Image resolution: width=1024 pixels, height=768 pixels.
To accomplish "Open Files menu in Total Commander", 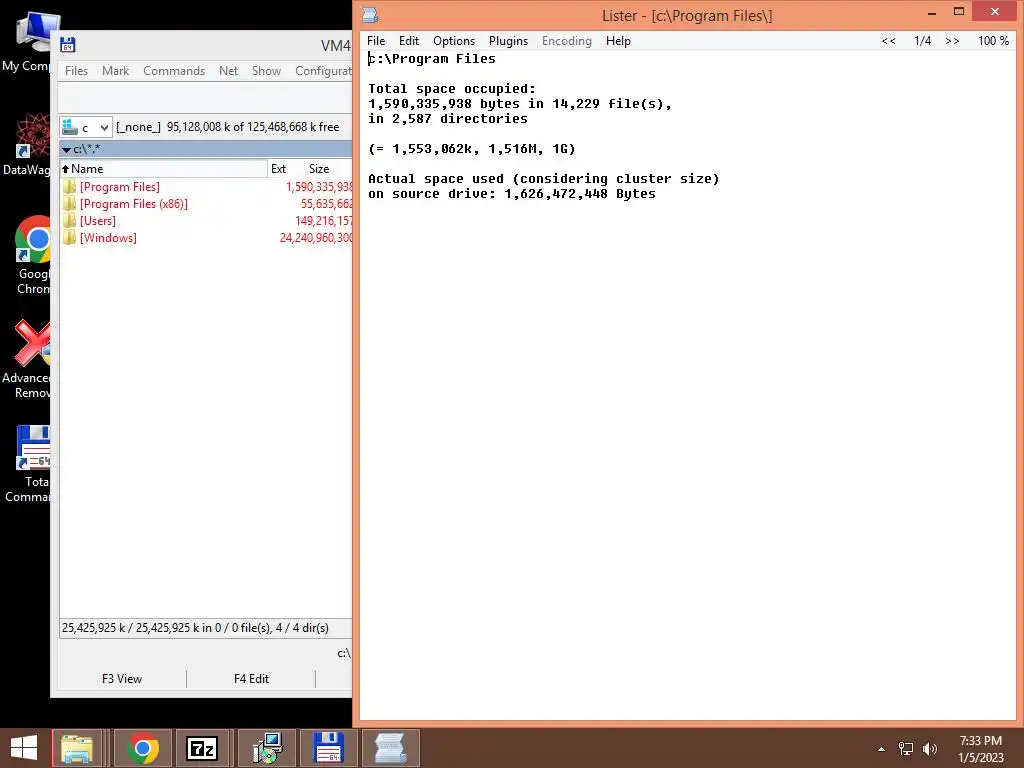I will pos(76,71).
